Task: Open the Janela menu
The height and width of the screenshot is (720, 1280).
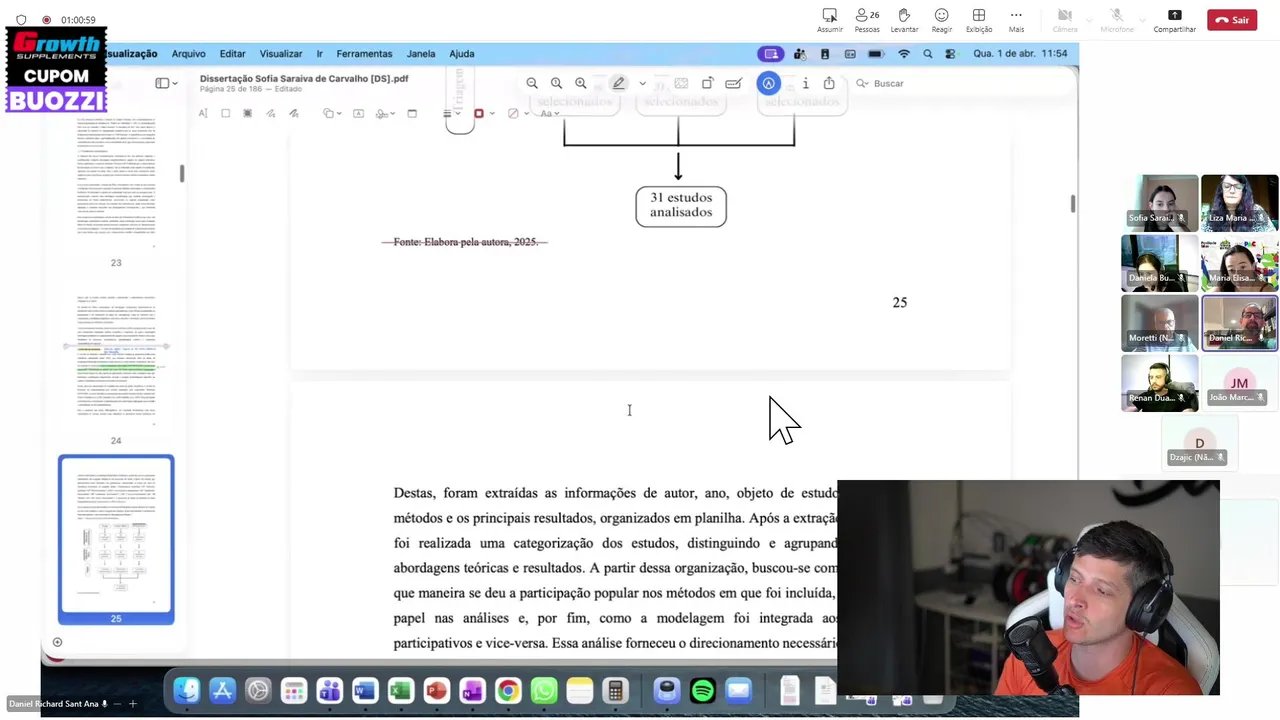Action: click(x=421, y=54)
